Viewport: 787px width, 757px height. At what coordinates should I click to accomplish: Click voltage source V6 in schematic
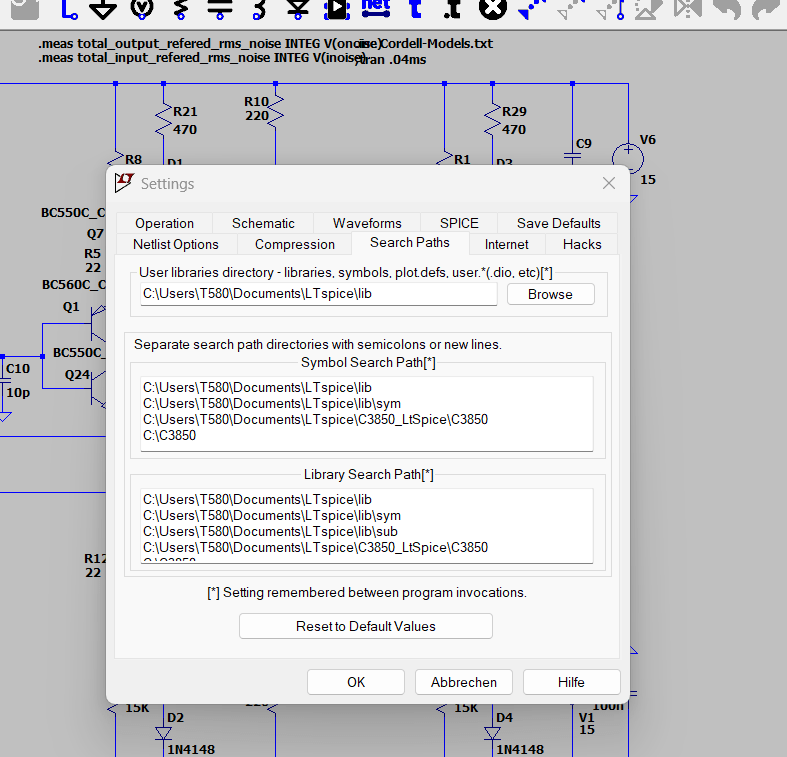point(628,159)
